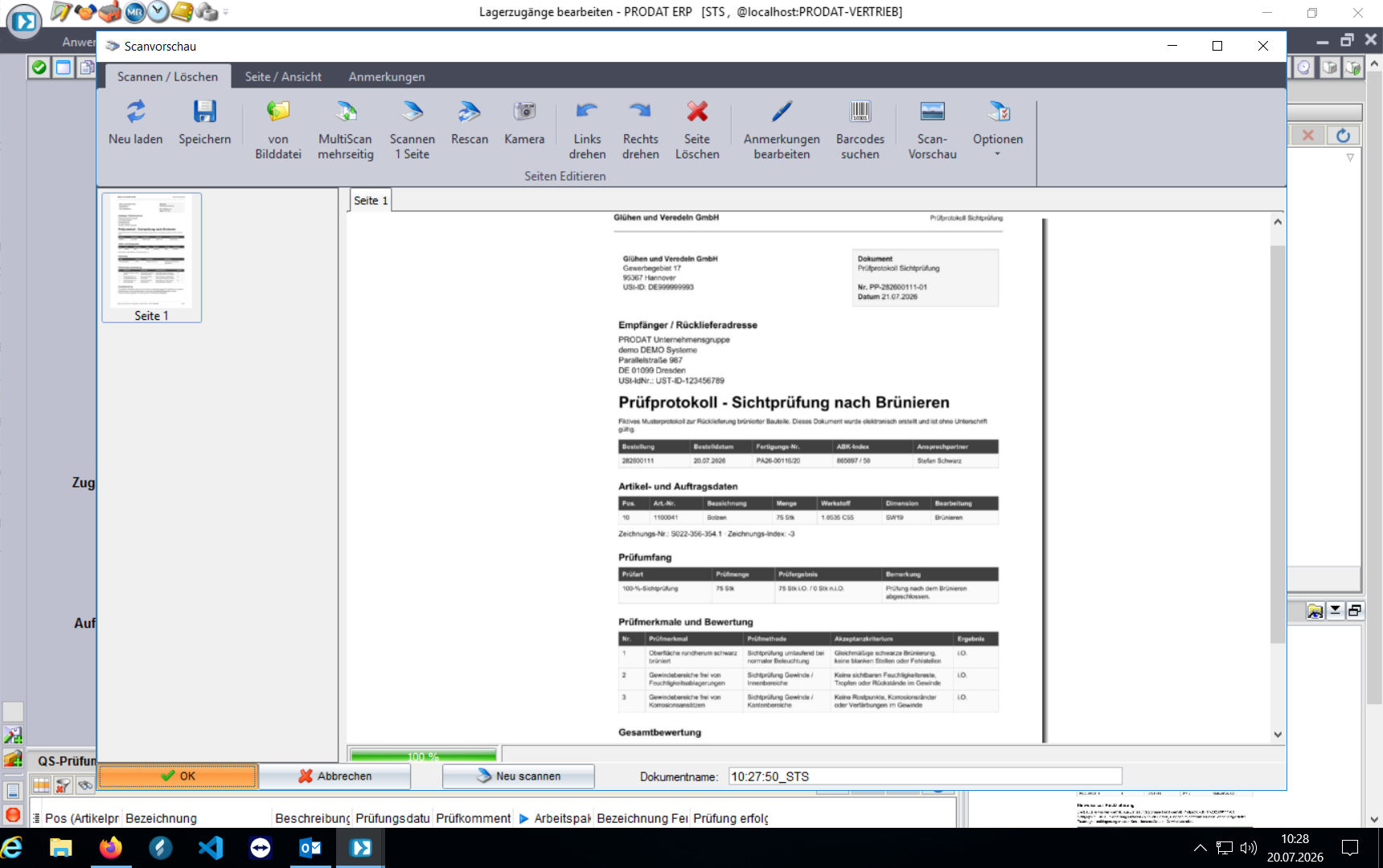This screenshot has height=868, width=1383.
Task: Click the volume icon in system tray
Action: click(1249, 848)
